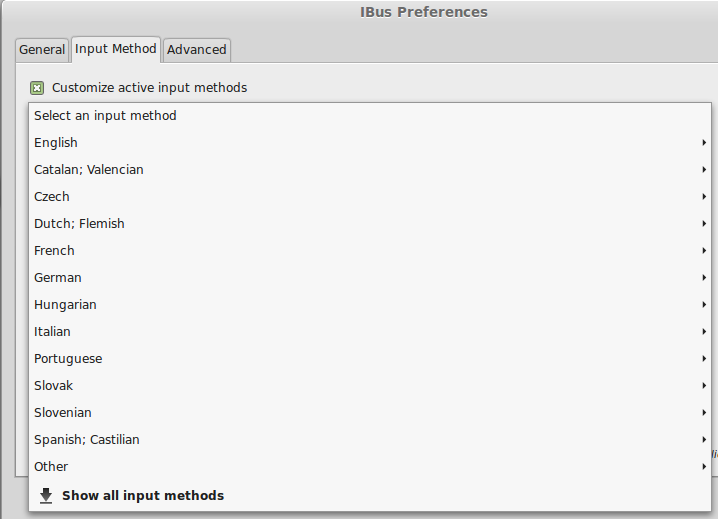Screen dimensions: 718x519
Task: Select the Slovenian entry
Action: pos(370,413)
